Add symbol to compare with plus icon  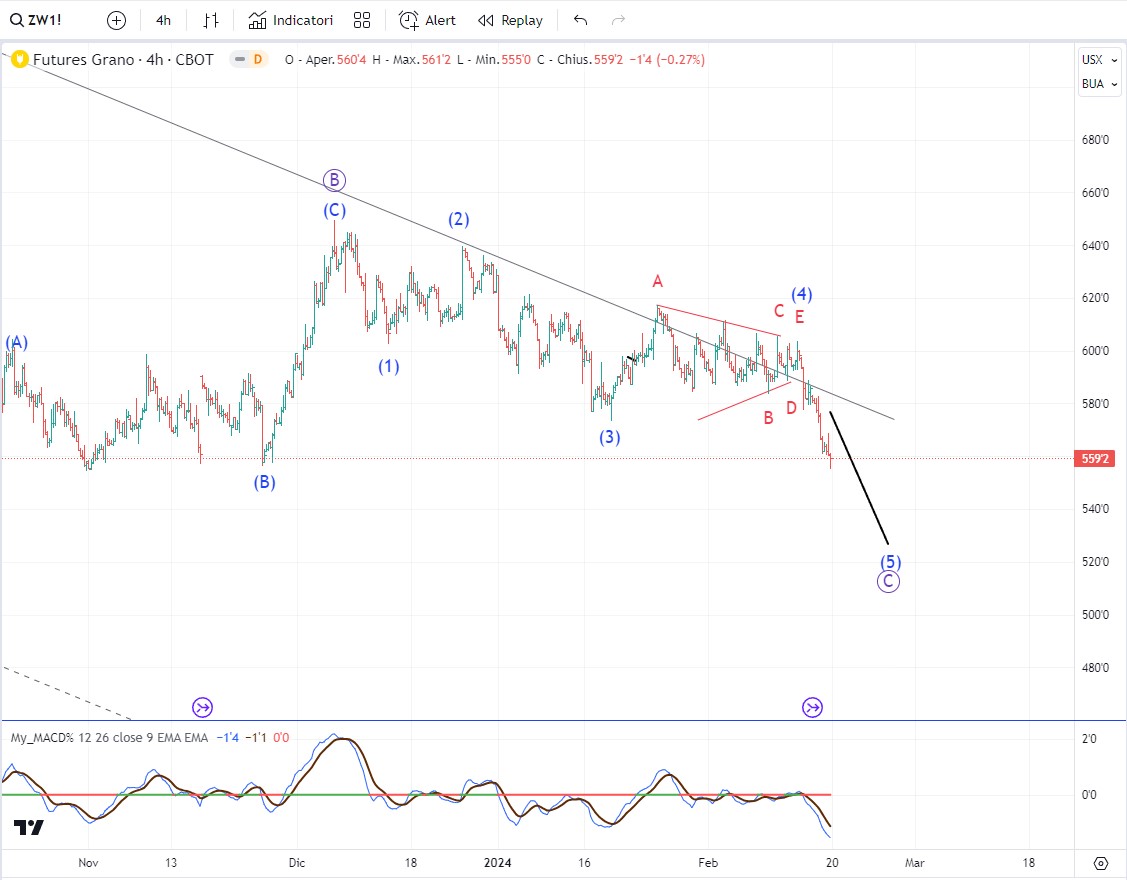pyautogui.click(x=116, y=20)
